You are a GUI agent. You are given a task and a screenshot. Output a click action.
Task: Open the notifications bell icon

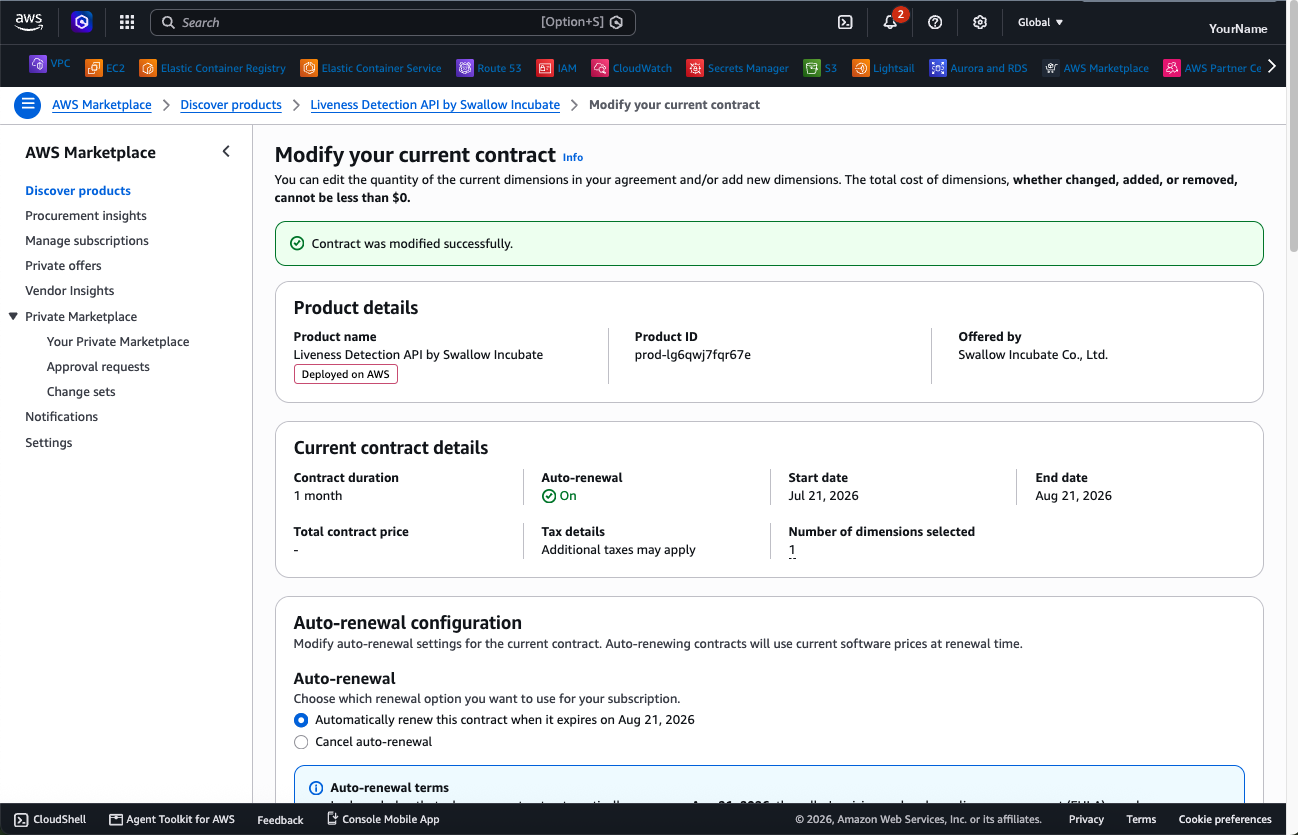[890, 22]
